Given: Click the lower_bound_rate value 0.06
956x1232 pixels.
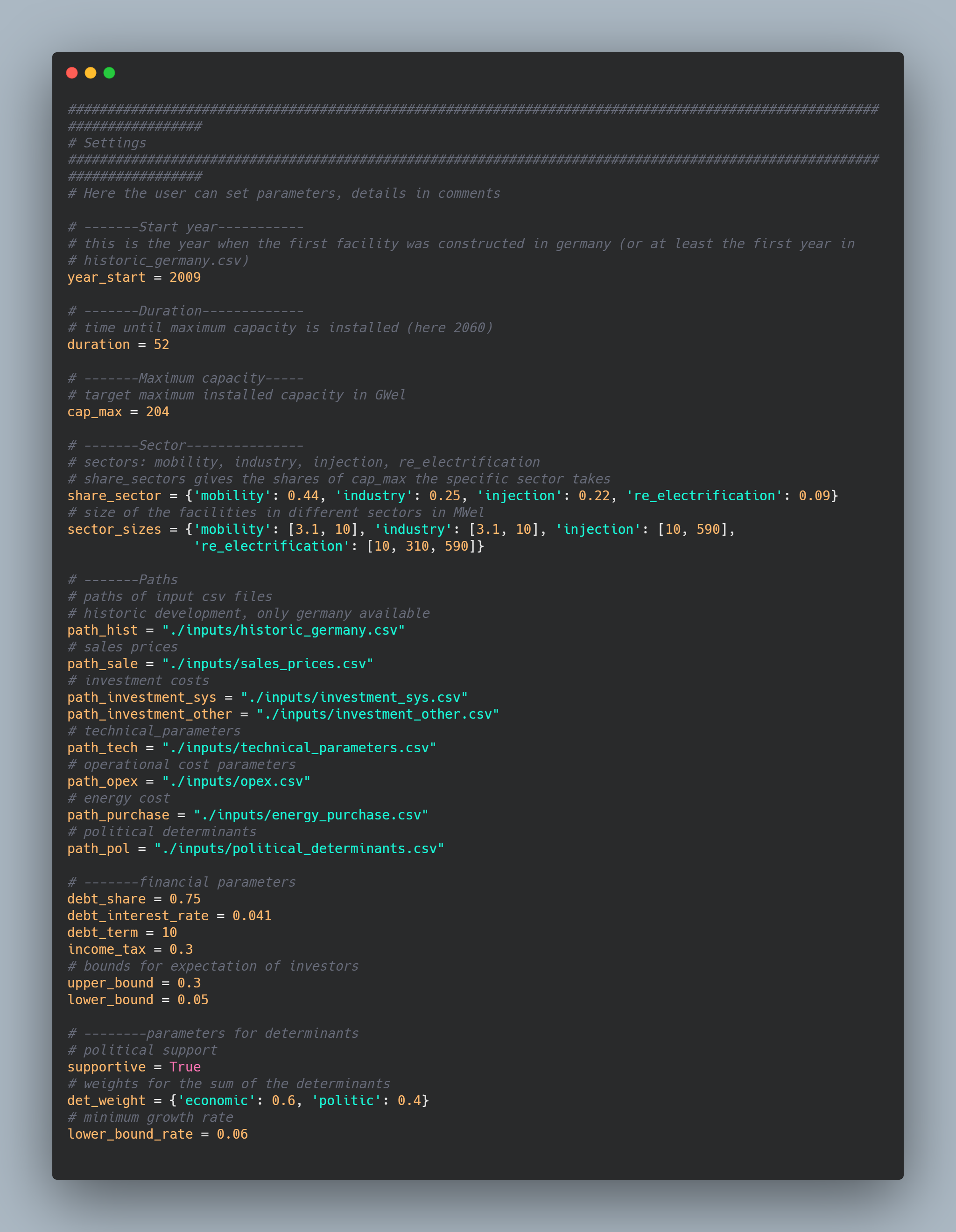Looking at the screenshot, I should (x=232, y=1134).
